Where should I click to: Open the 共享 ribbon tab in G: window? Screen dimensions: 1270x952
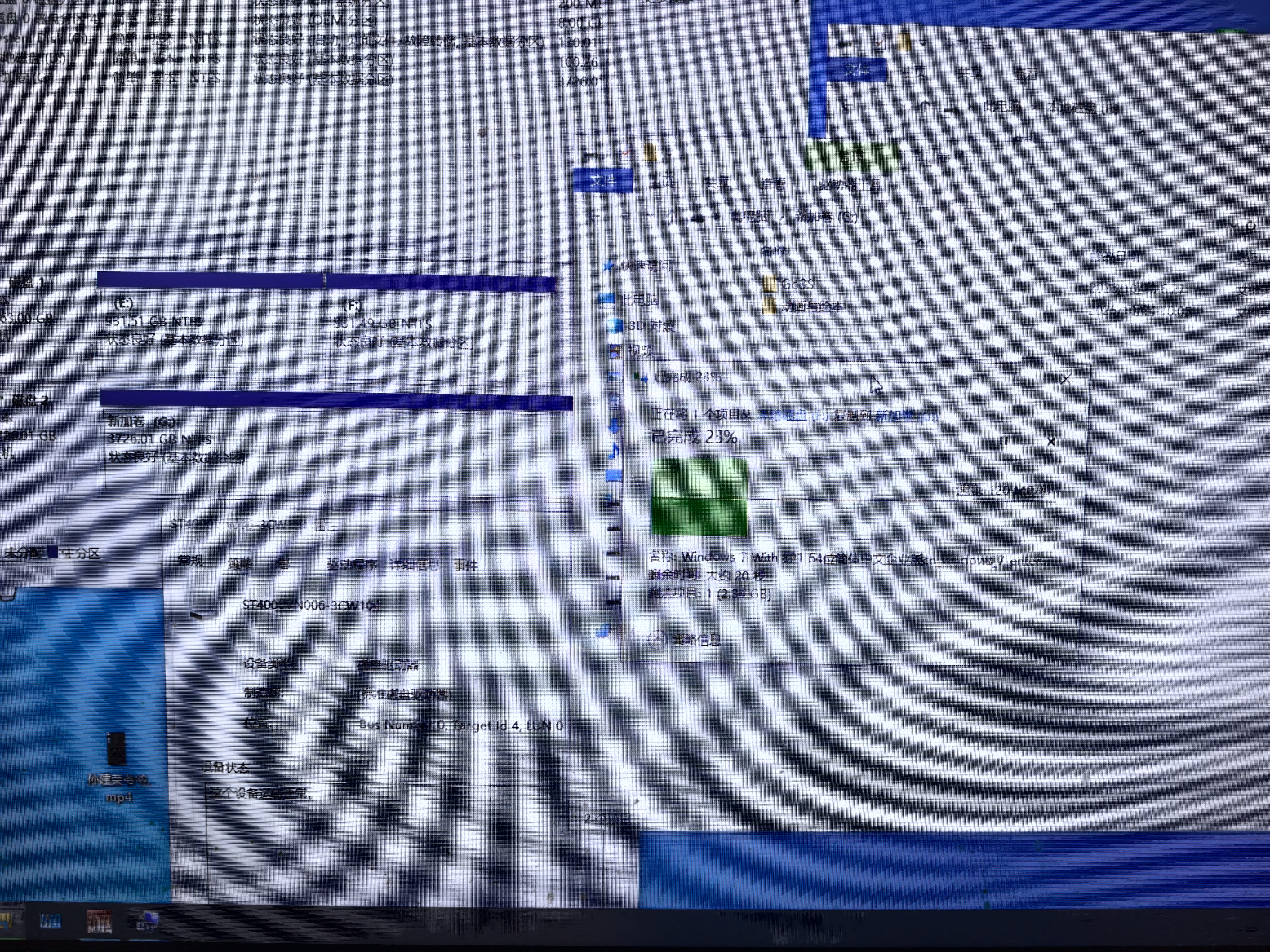(x=717, y=183)
